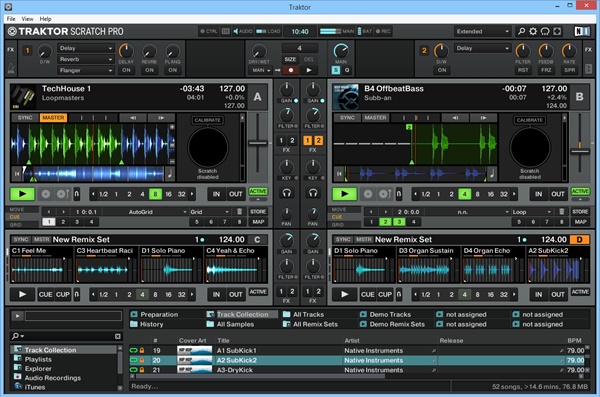Select A1 SubKick1 track row
The image size is (600, 397).
coord(358,350)
